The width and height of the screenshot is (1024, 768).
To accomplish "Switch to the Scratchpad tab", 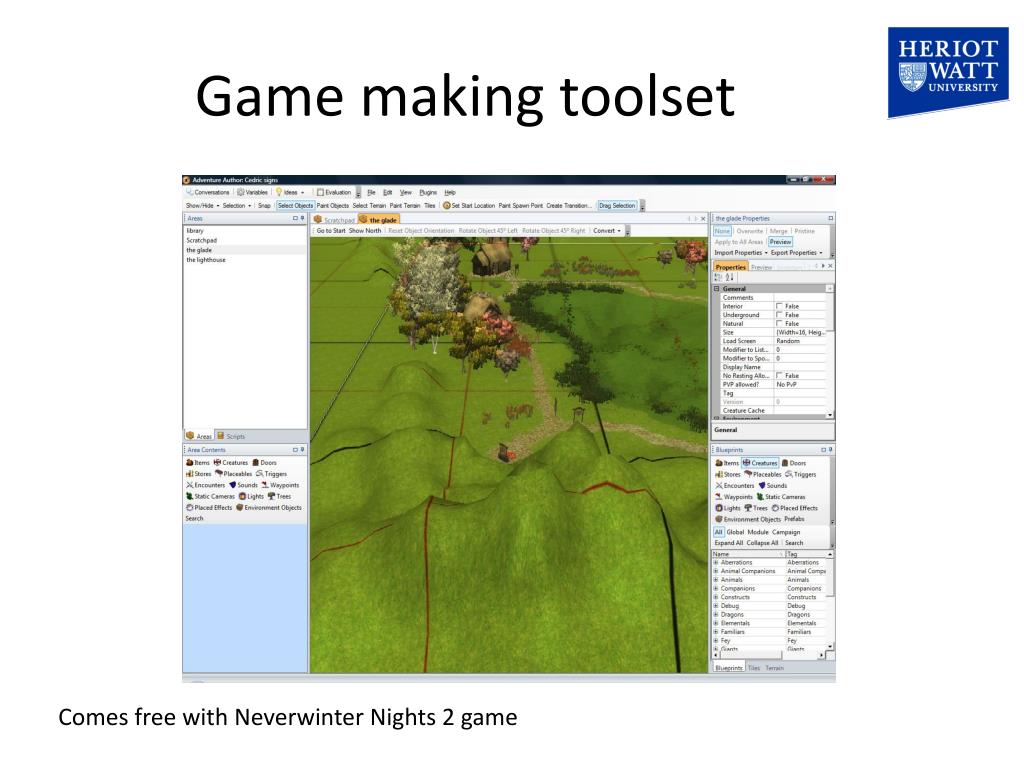I will tap(334, 220).
